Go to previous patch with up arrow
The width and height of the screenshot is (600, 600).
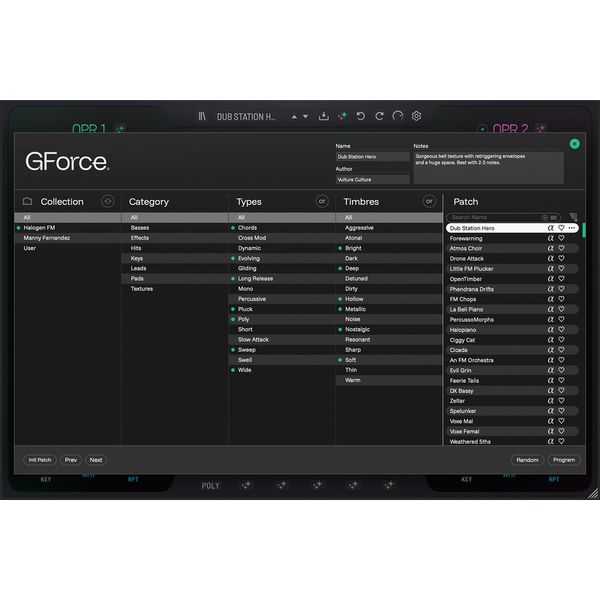[294, 116]
